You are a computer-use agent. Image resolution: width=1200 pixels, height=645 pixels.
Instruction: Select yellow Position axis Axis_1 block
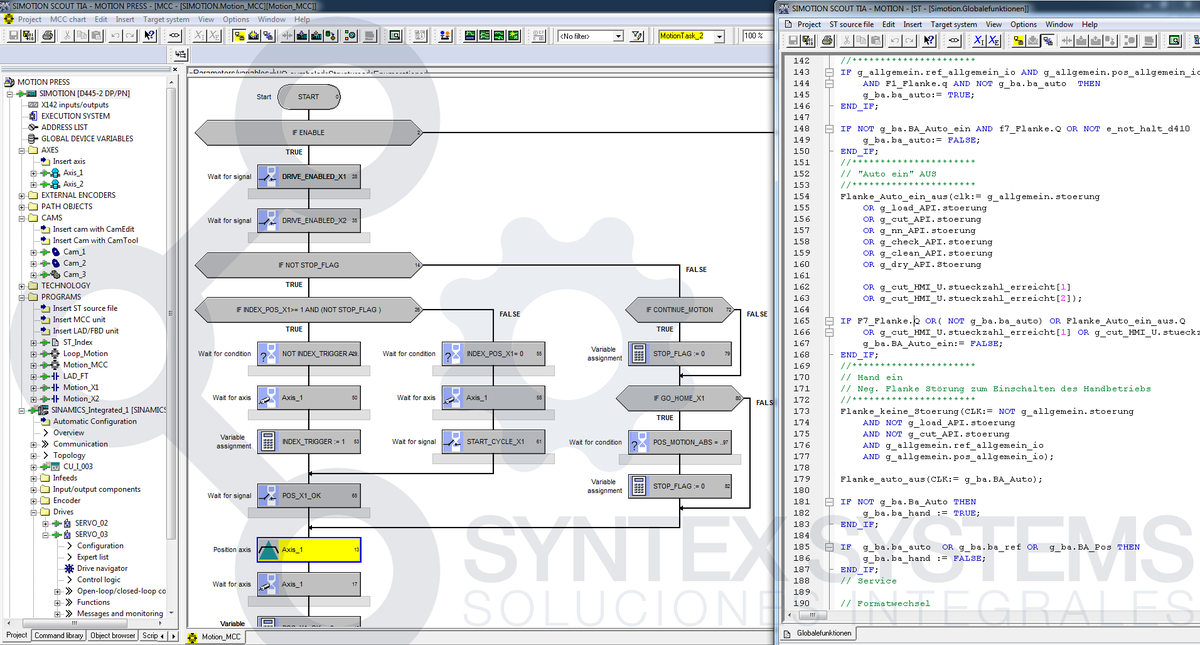(x=308, y=550)
